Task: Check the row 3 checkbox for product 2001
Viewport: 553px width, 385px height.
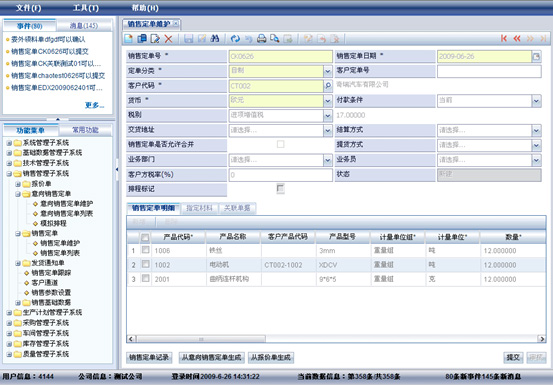Action: (145, 278)
